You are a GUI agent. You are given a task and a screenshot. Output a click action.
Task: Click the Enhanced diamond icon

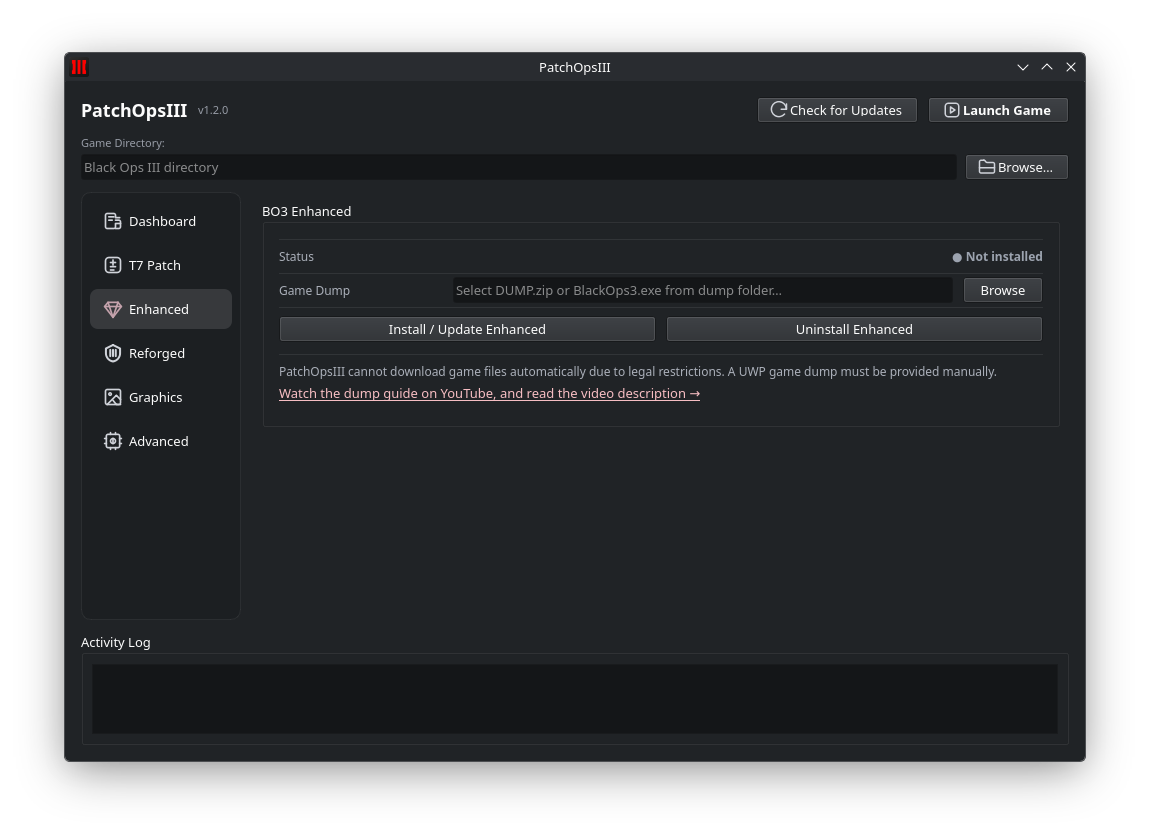click(x=112, y=309)
